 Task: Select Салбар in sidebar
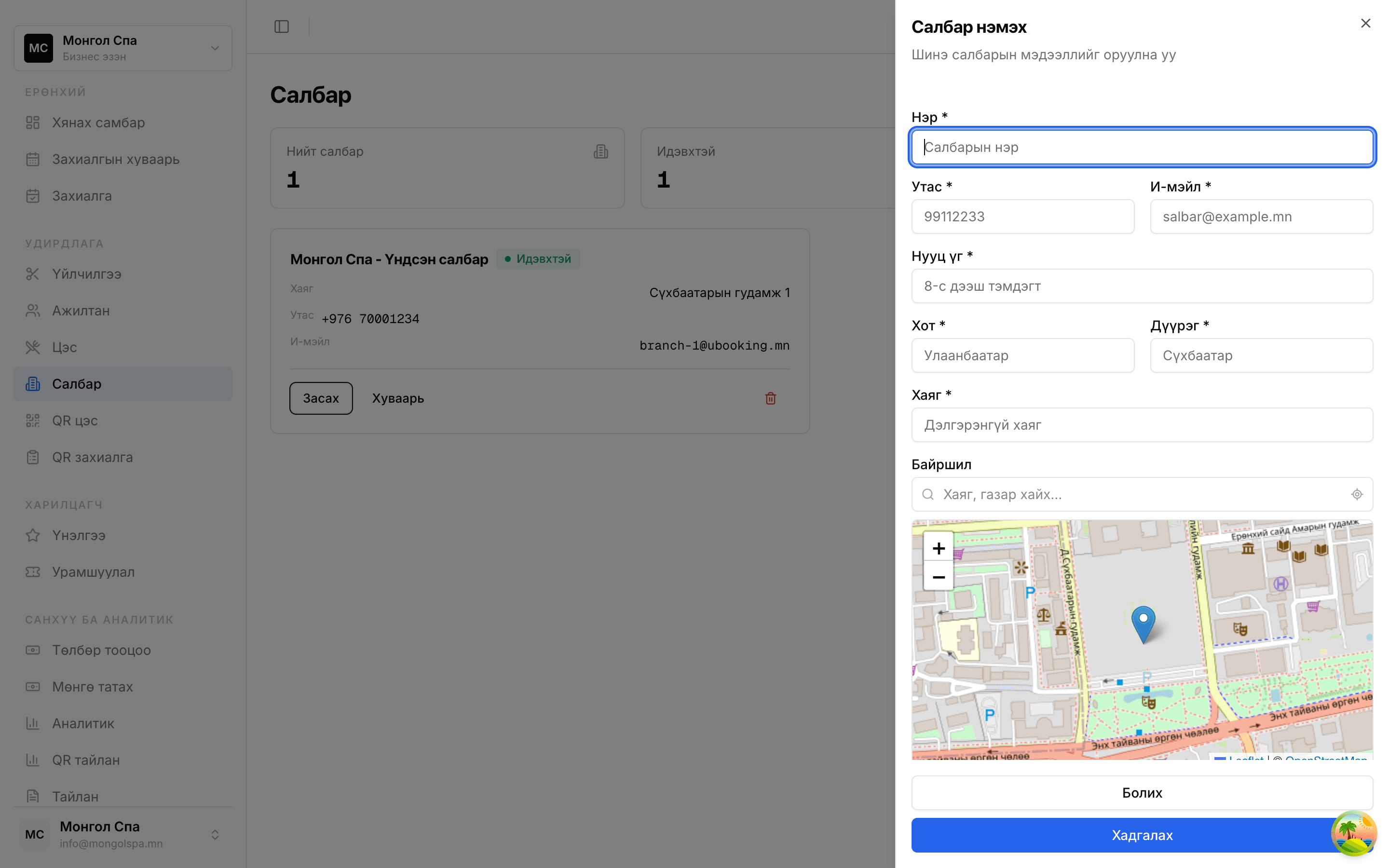(x=123, y=384)
